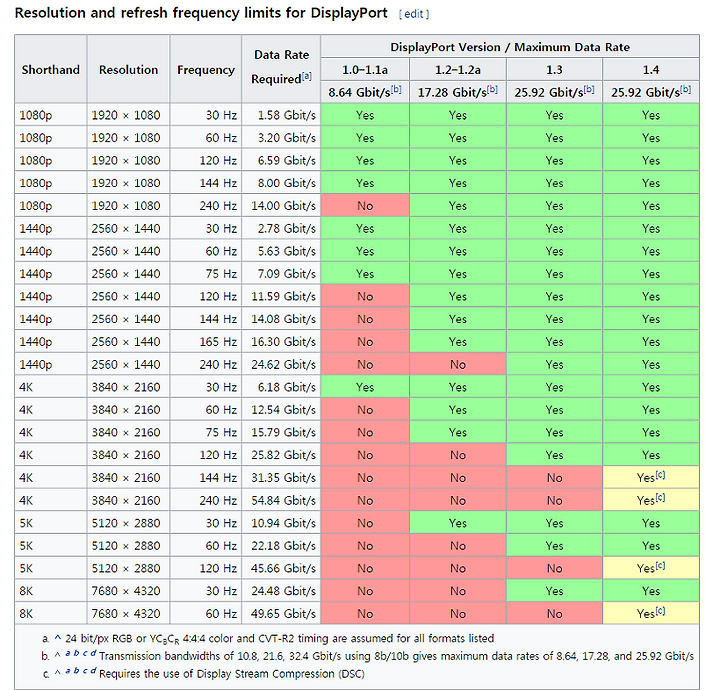Select the '3.20 Gbit/s' data rate cell
The height and width of the screenshot is (690, 720).
coord(281,137)
